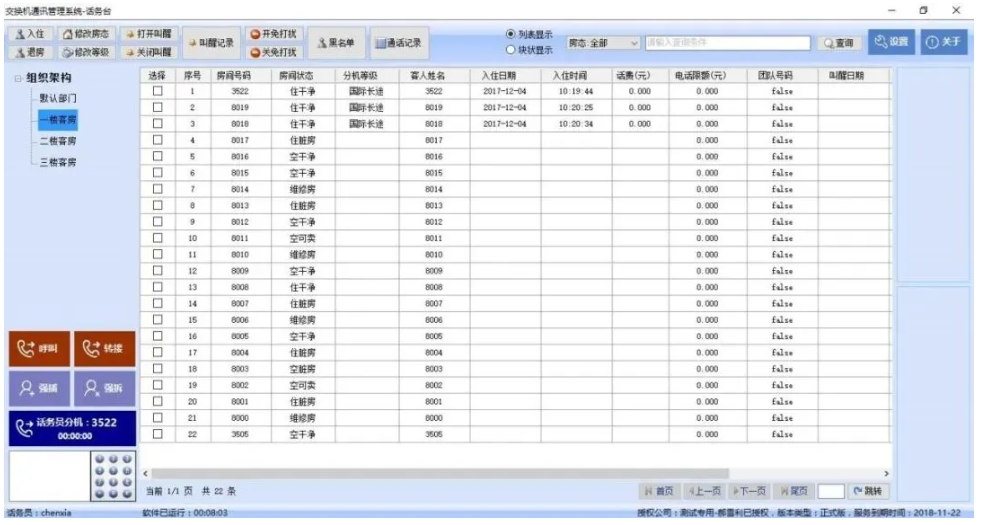Click the 入住 check-in icon button
The image size is (982, 525).
pyautogui.click(x=27, y=34)
